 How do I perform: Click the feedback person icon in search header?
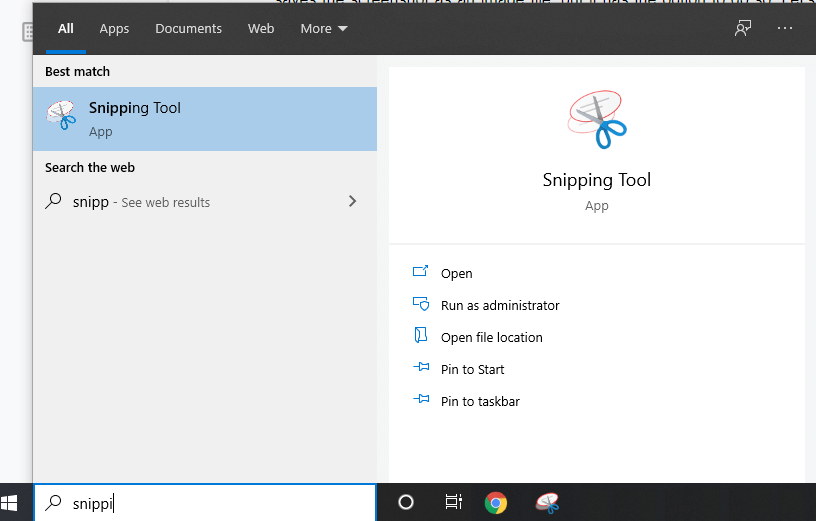click(x=743, y=28)
